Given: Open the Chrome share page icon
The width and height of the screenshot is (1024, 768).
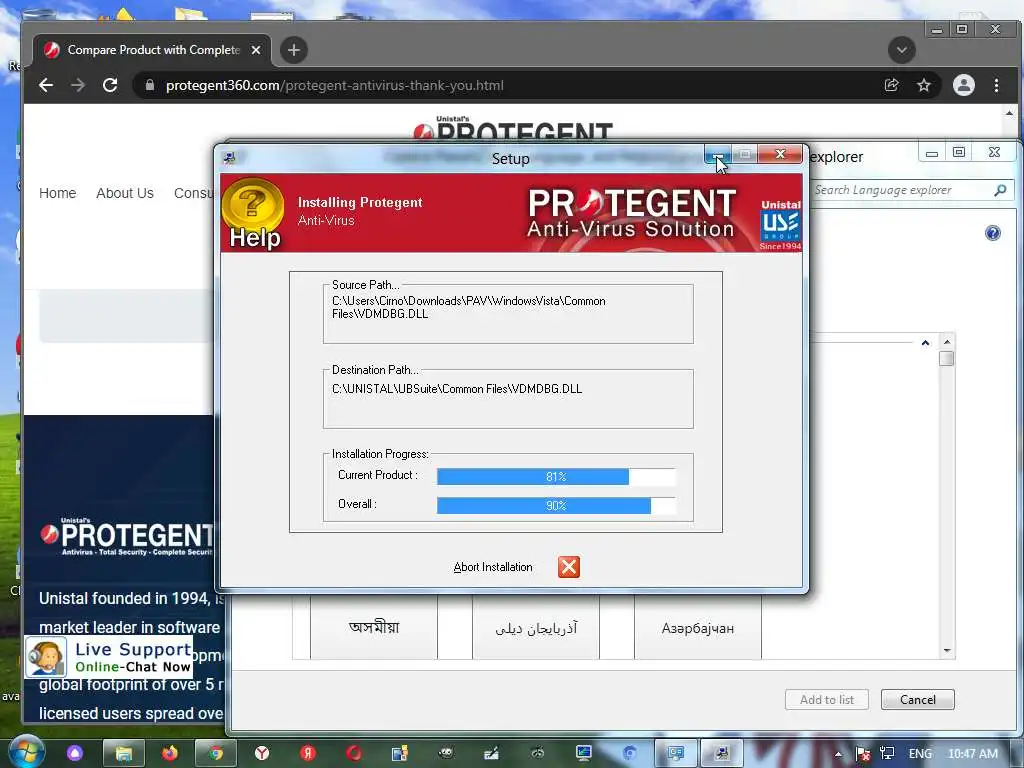Looking at the screenshot, I should [891, 85].
